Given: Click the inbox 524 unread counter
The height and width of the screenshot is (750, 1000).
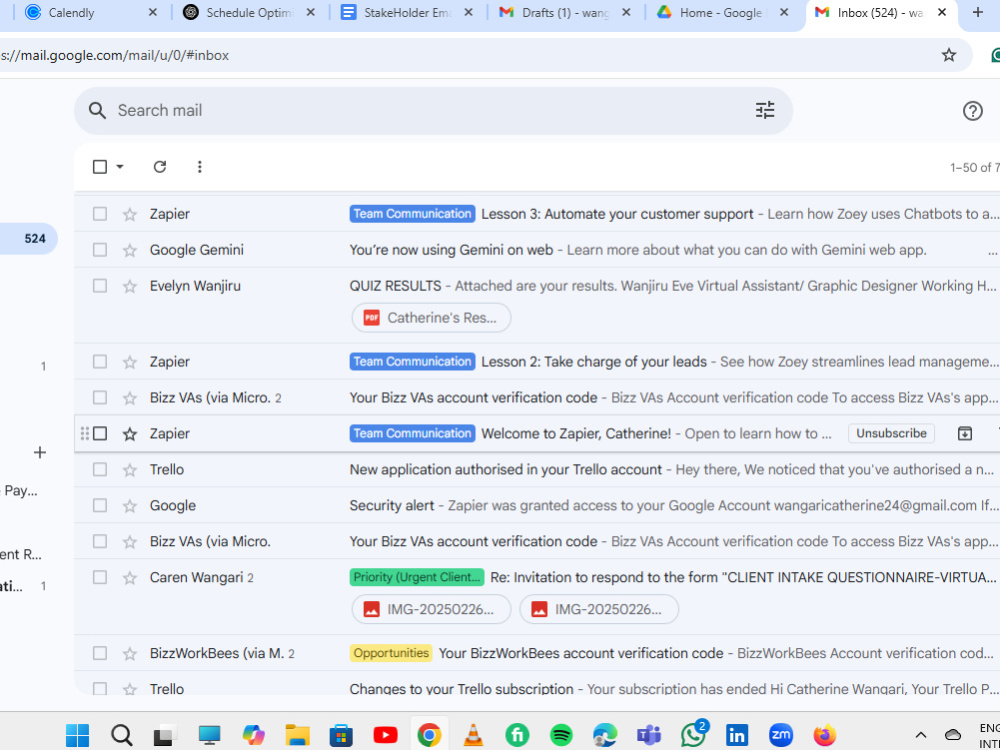Looking at the screenshot, I should pos(35,239).
